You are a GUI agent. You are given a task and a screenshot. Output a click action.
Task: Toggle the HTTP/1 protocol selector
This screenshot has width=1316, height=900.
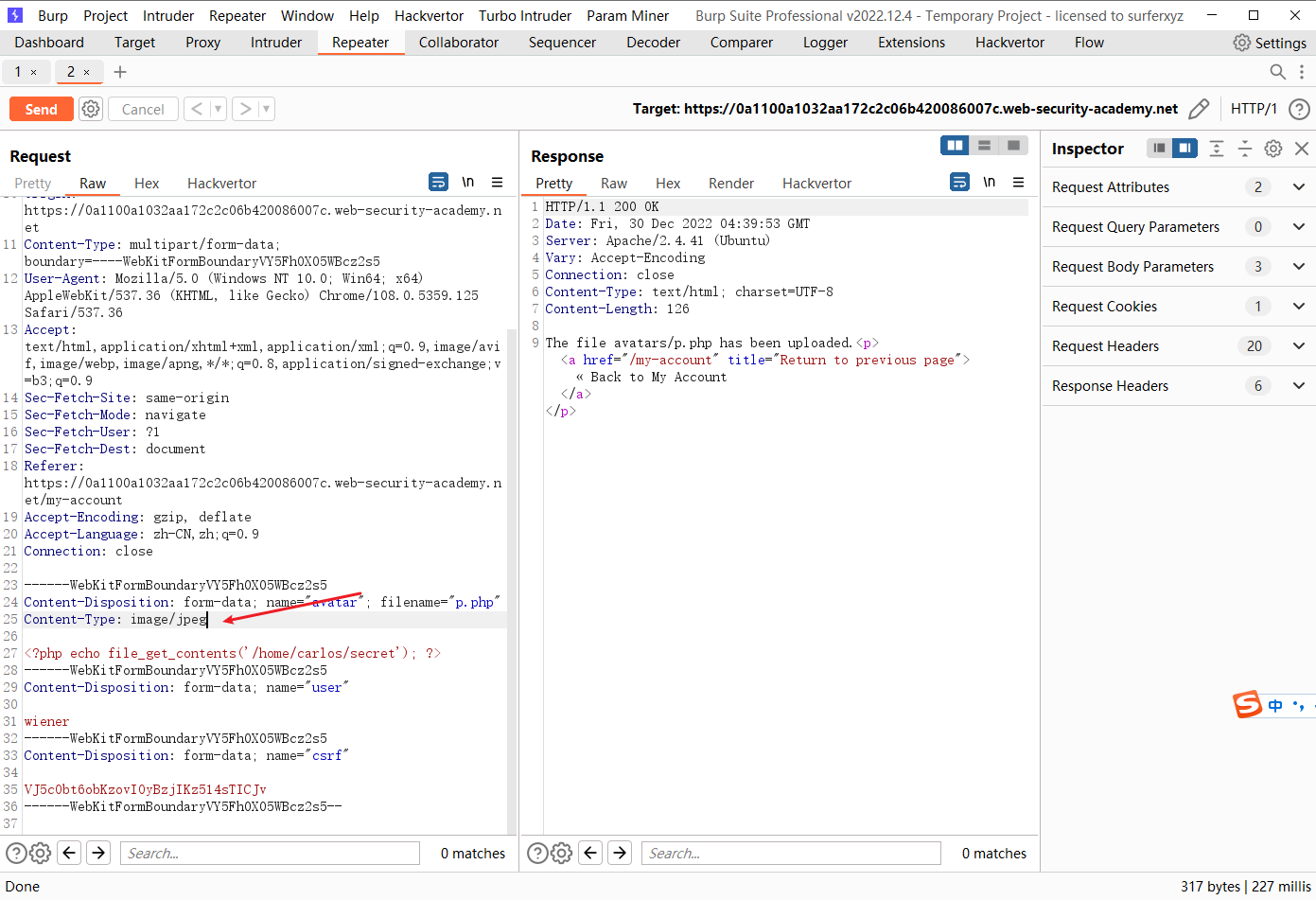tap(1254, 109)
